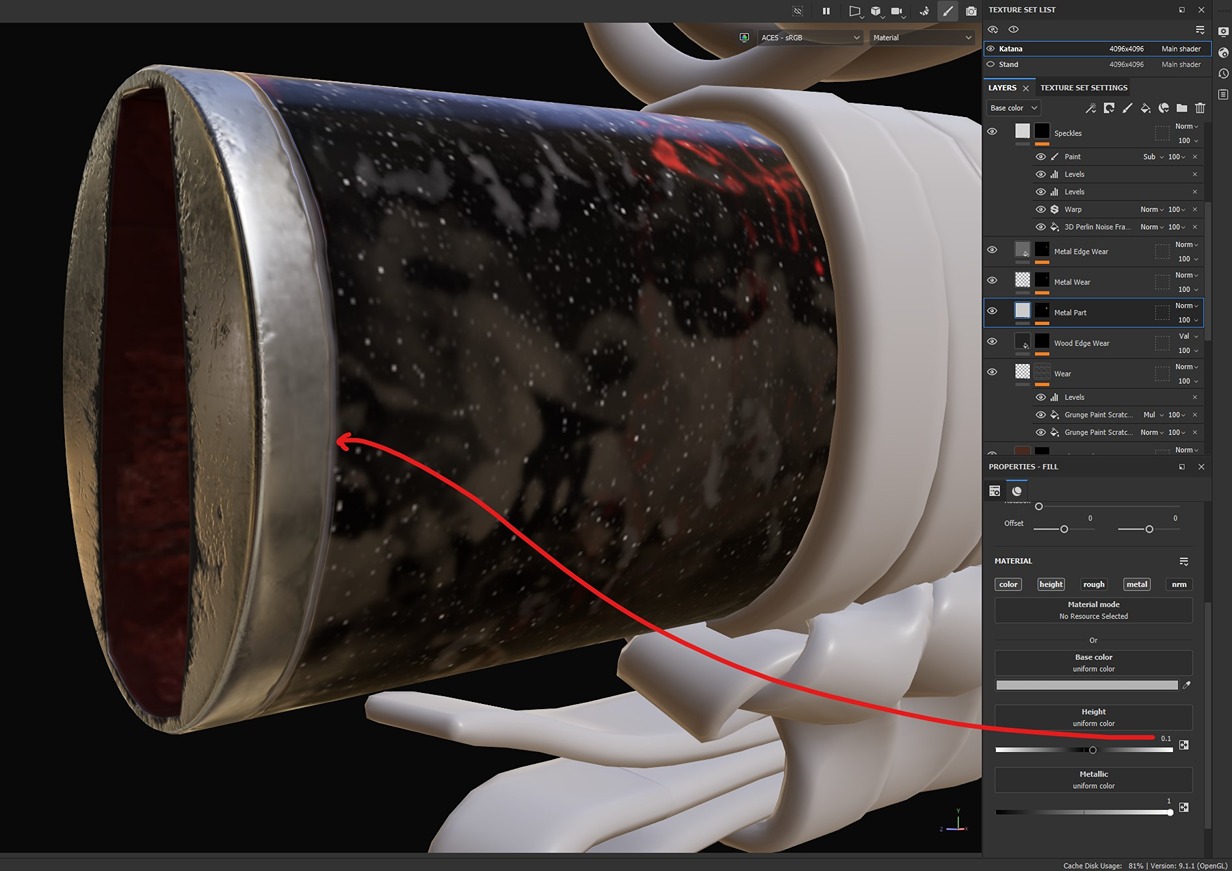Pick base color with eyedropper icon
The width and height of the screenshot is (1232, 871).
pyautogui.click(x=1187, y=685)
